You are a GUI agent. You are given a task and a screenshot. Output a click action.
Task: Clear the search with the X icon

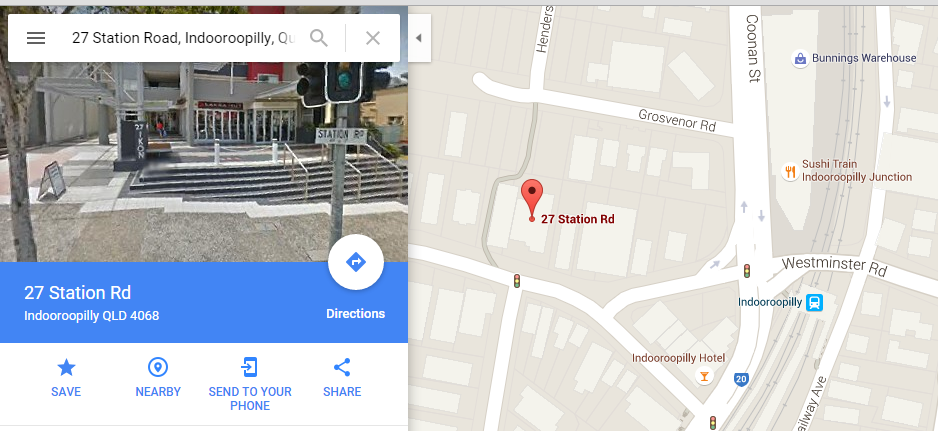click(x=373, y=38)
